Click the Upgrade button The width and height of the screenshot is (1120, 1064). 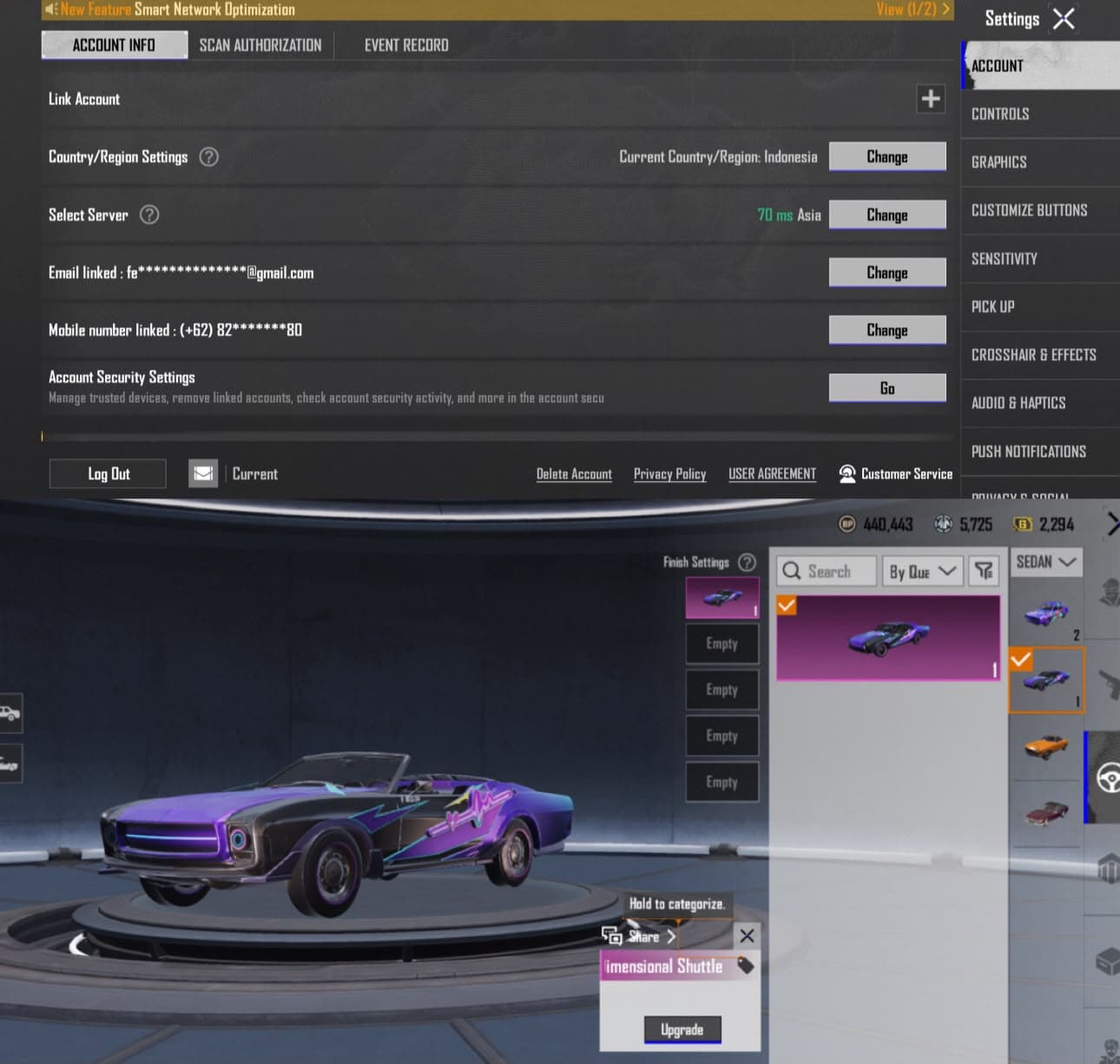(x=682, y=1029)
